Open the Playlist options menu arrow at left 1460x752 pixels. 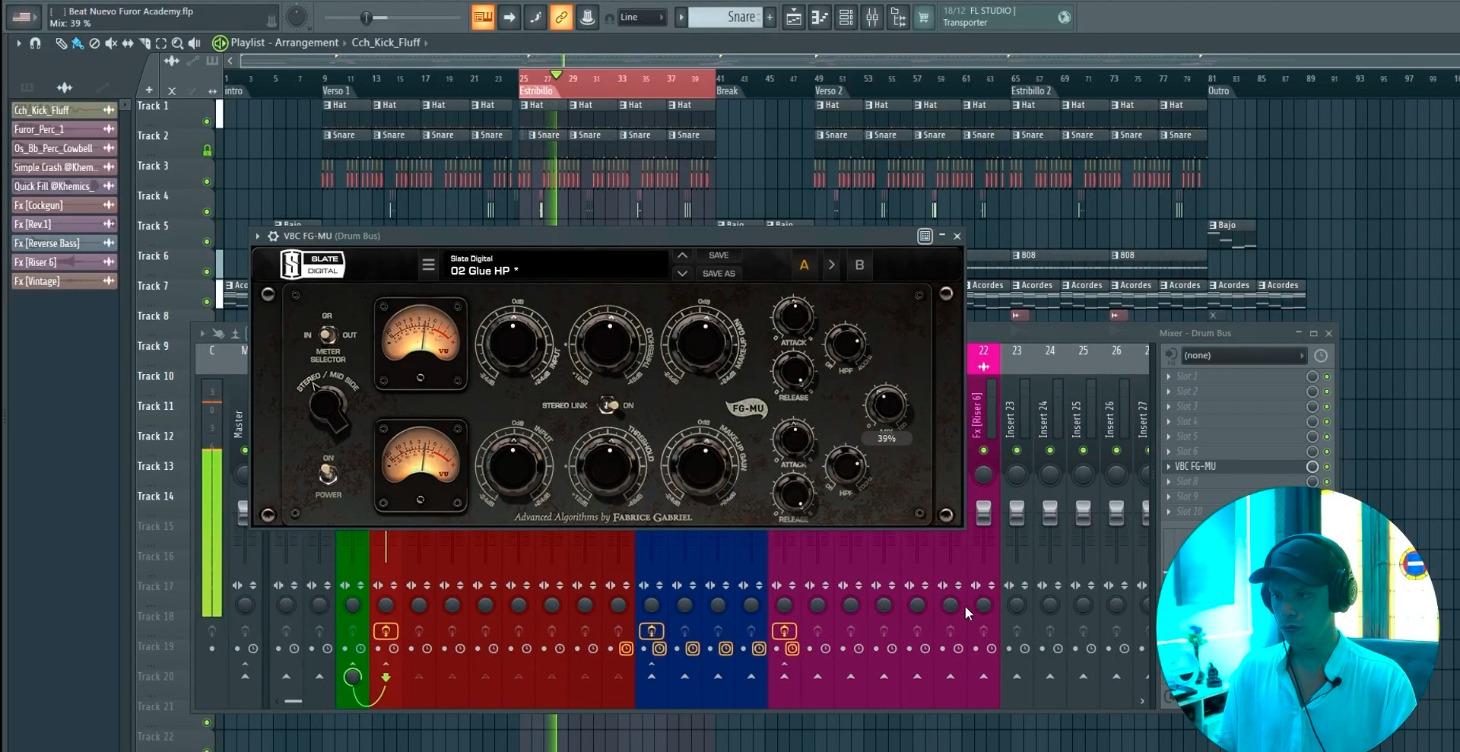[x=18, y=43]
